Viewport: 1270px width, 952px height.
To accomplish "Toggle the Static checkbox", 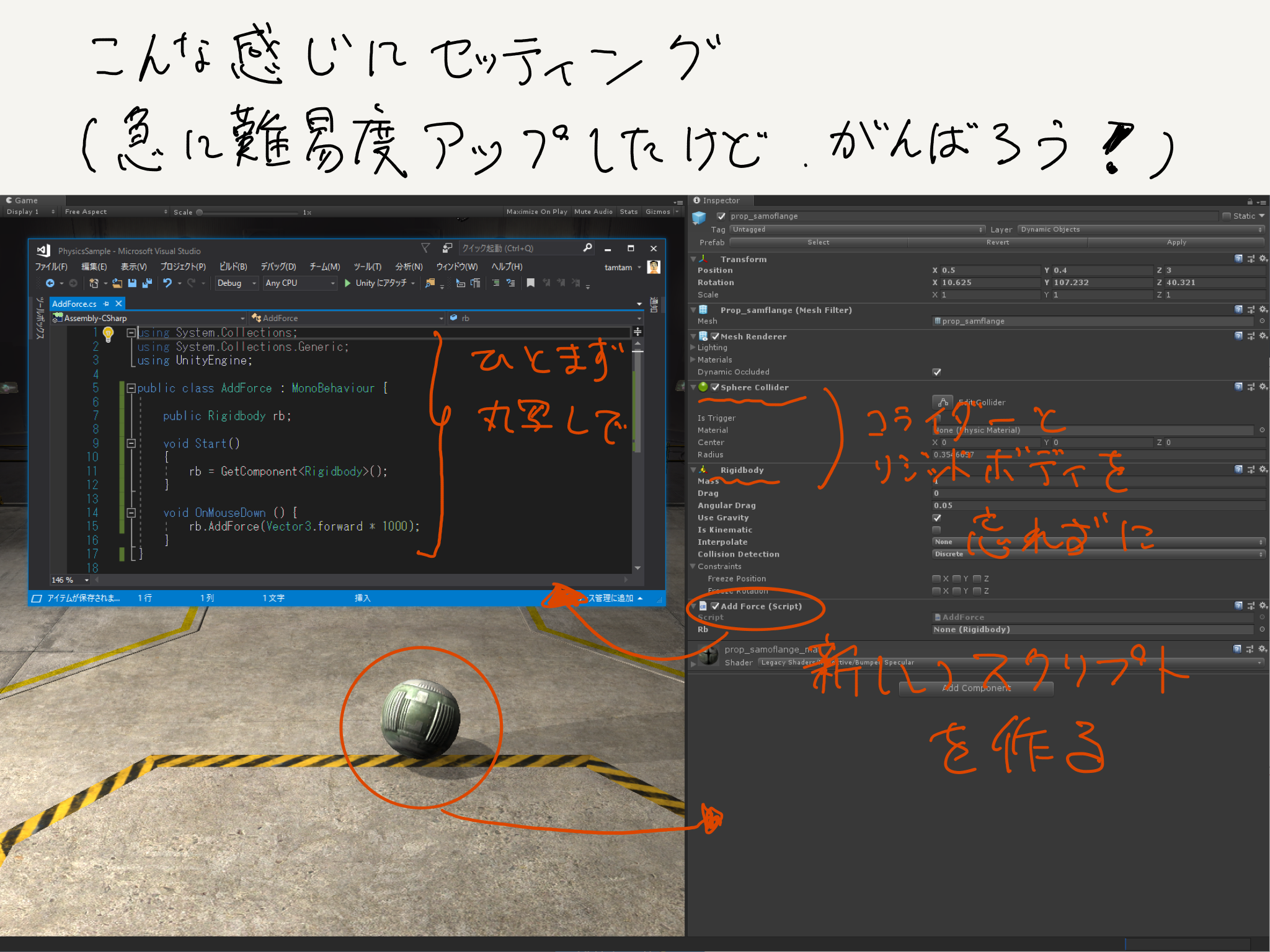I will [1227, 216].
